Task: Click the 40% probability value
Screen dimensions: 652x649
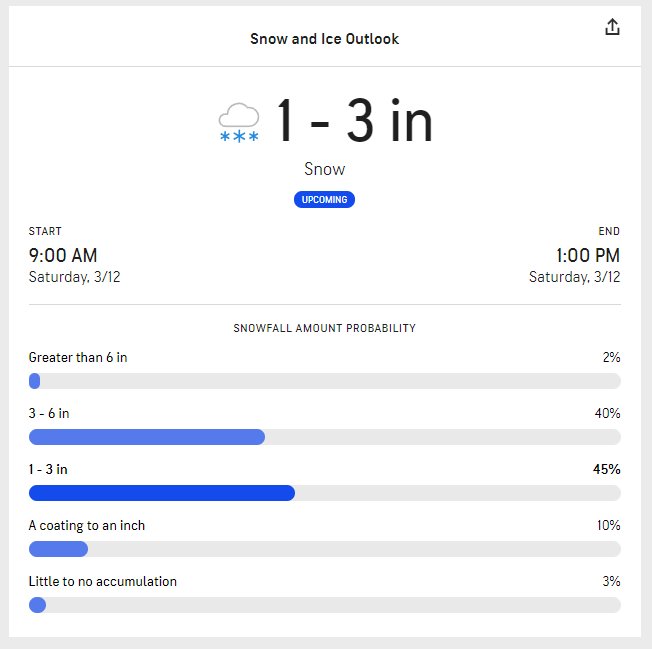Action: [x=608, y=413]
